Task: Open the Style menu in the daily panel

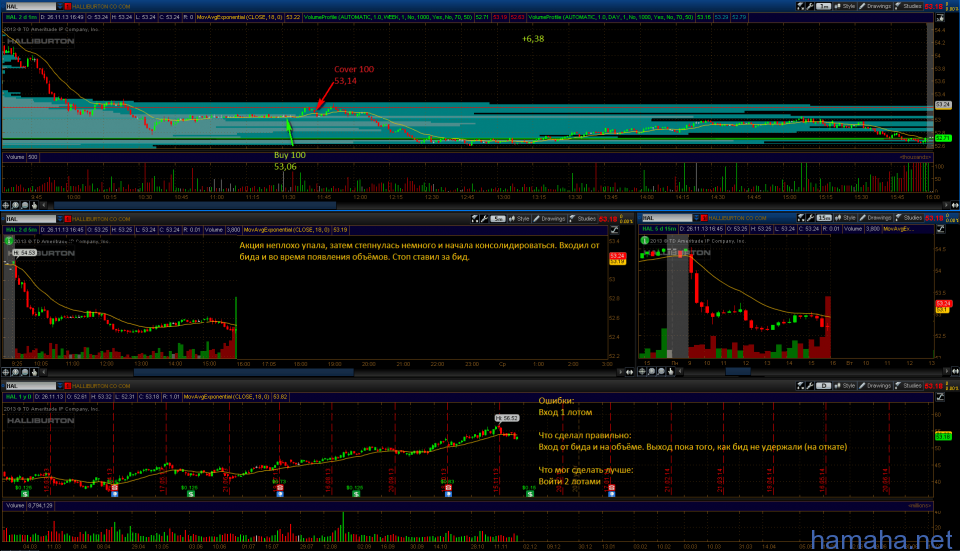Action: pyautogui.click(x=845, y=386)
